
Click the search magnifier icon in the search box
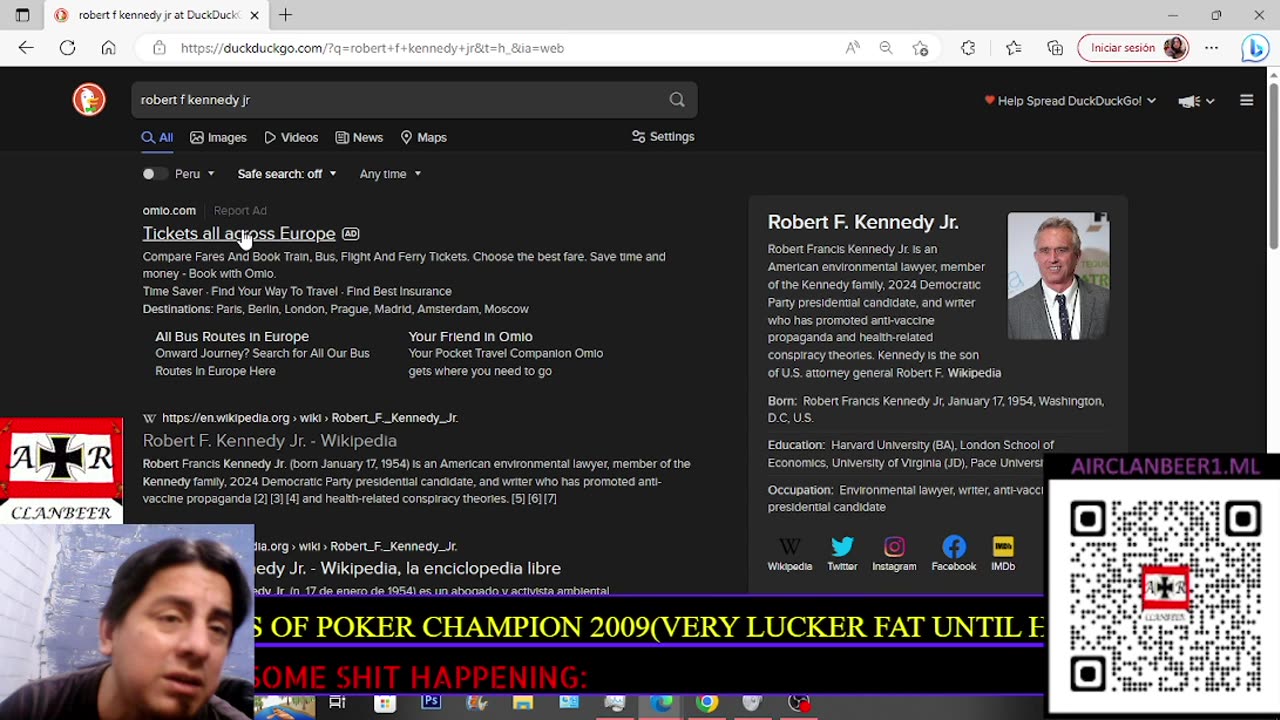click(x=677, y=99)
